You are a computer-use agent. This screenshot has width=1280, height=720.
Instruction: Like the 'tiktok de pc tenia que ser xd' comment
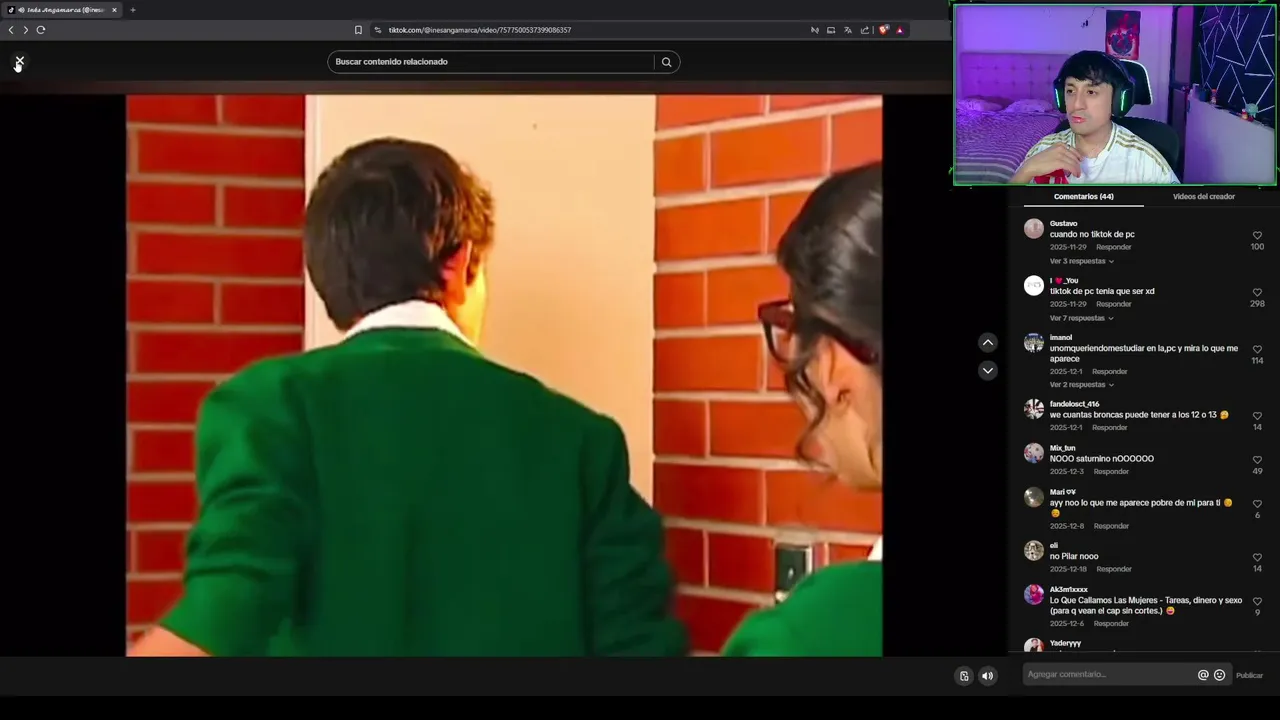1257,292
